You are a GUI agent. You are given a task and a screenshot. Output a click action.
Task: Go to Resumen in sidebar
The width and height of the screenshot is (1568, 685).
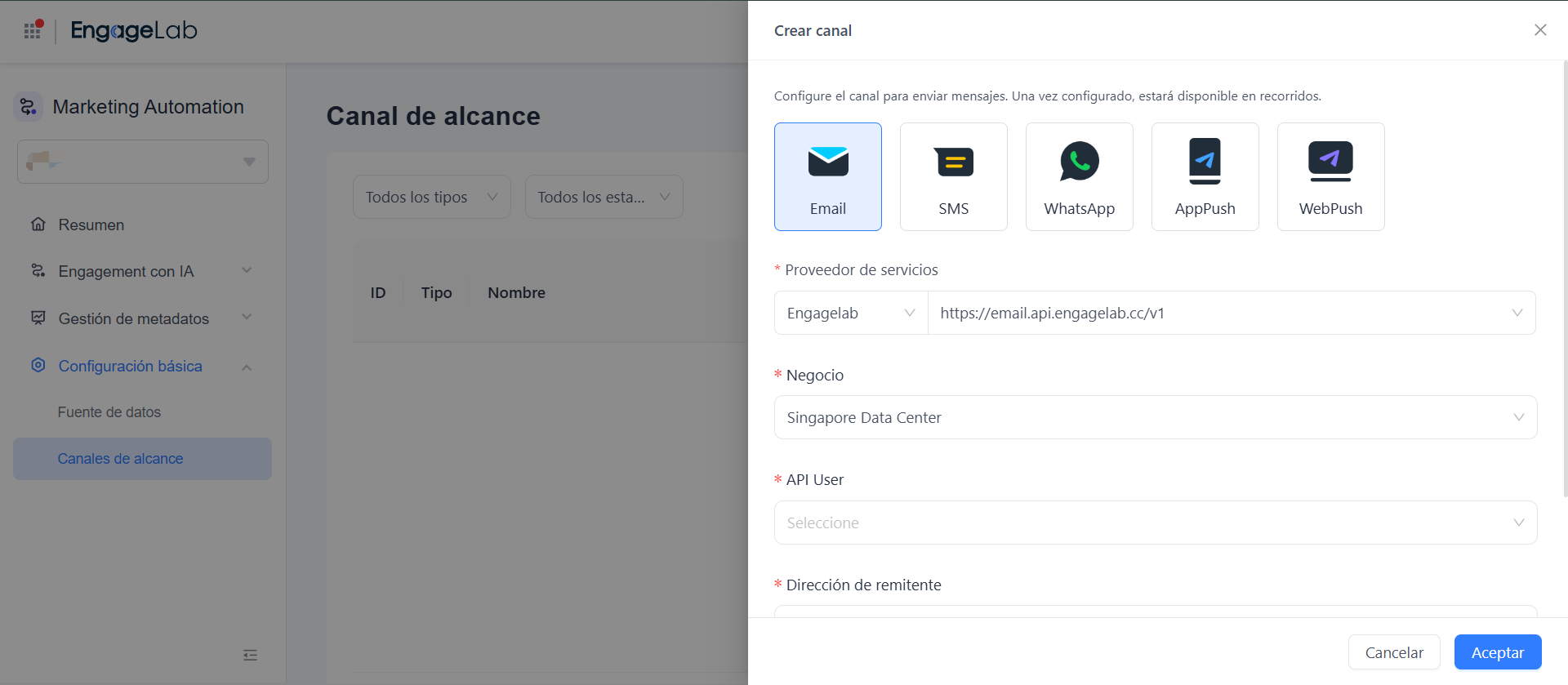coord(91,225)
